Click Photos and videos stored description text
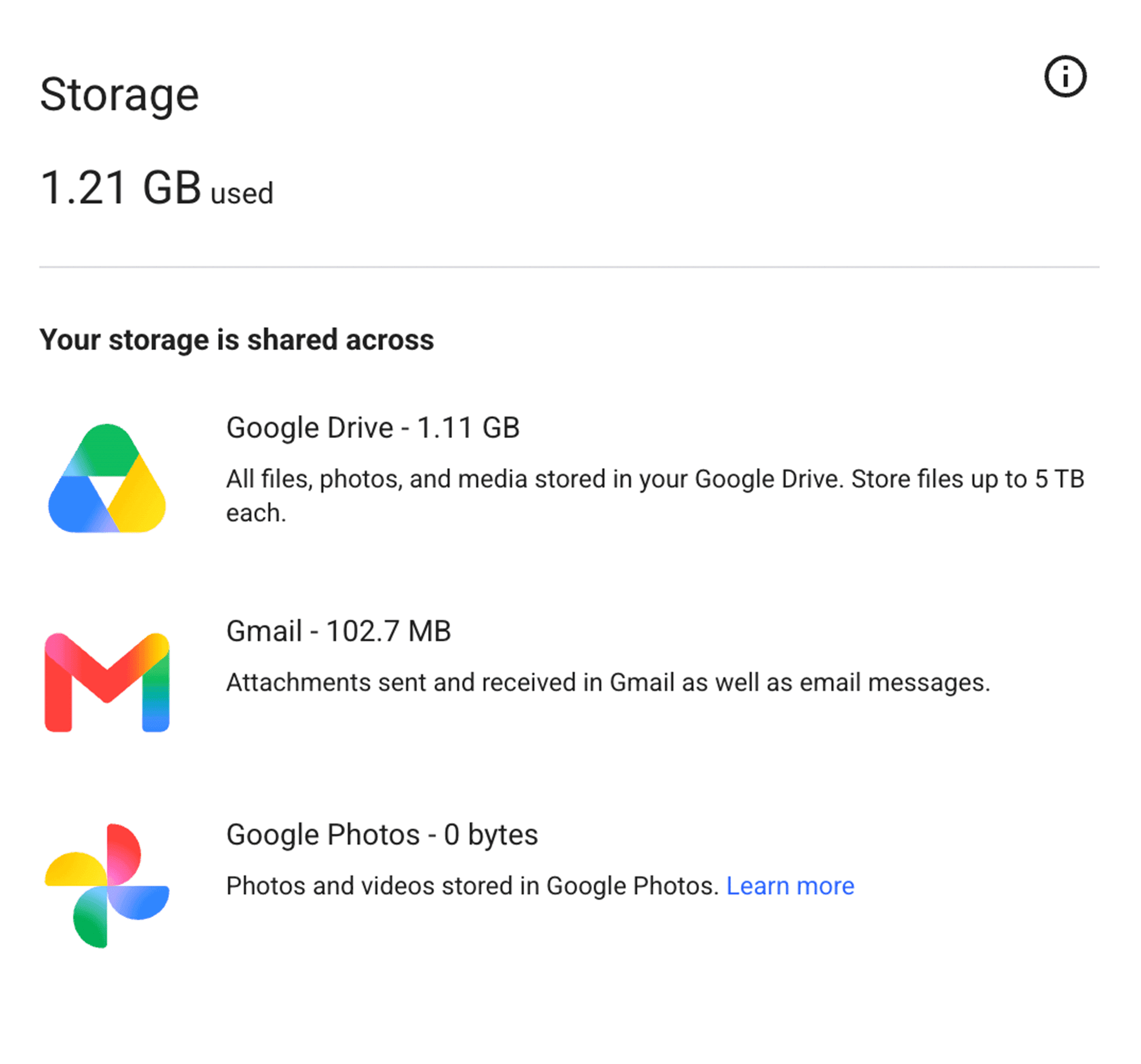The width and height of the screenshot is (1141, 1064). (473, 886)
